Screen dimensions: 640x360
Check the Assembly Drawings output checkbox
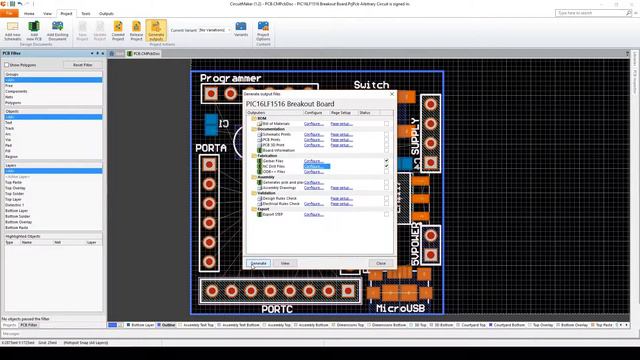386,188
